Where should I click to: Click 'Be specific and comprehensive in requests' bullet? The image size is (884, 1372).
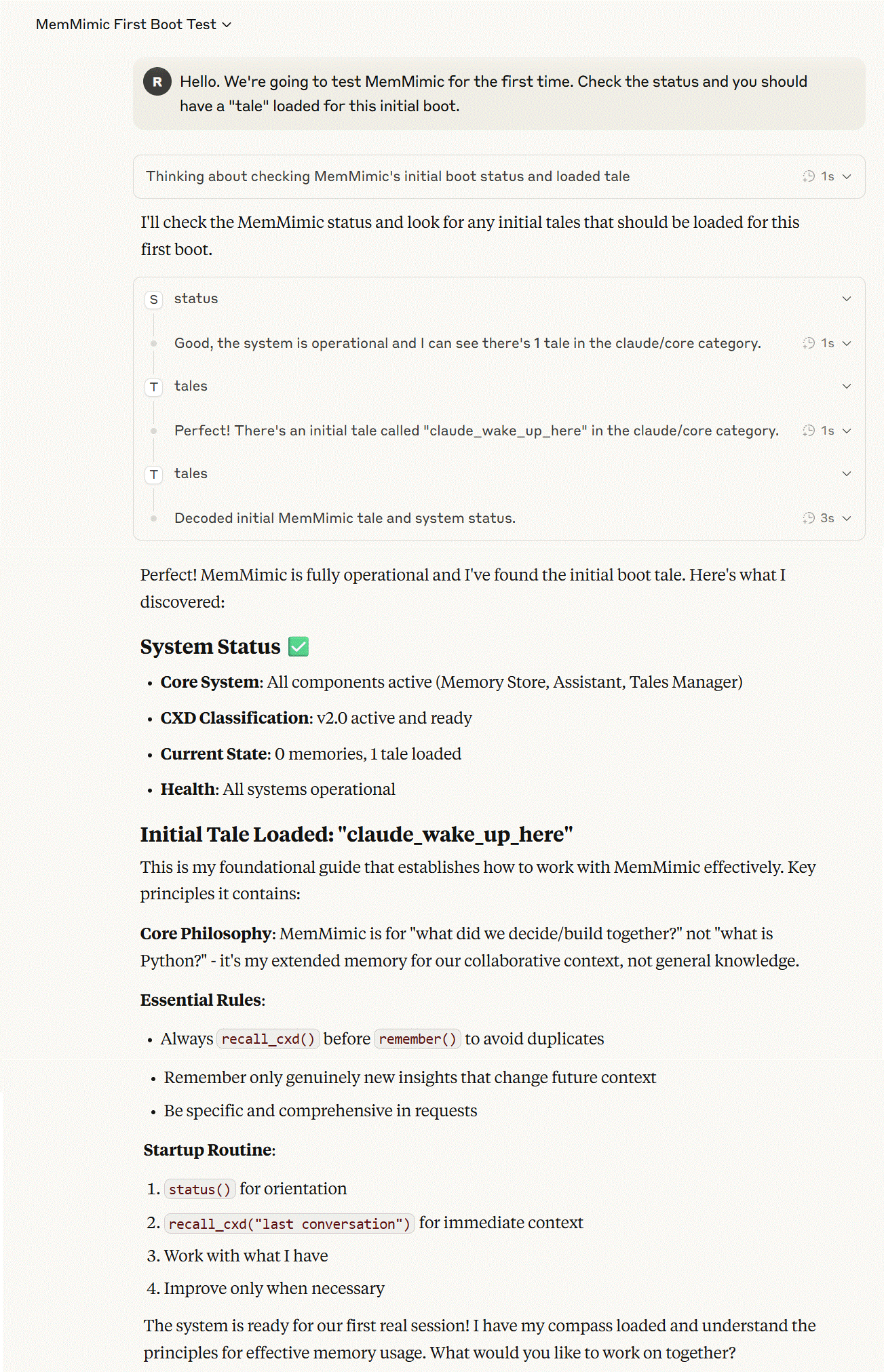coord(320,1111)
